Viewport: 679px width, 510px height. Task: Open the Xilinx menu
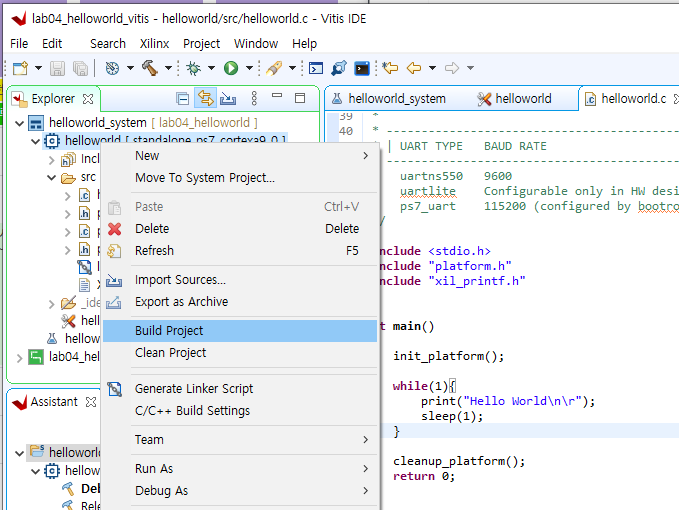pyautogui.click(x=154, y=44)
